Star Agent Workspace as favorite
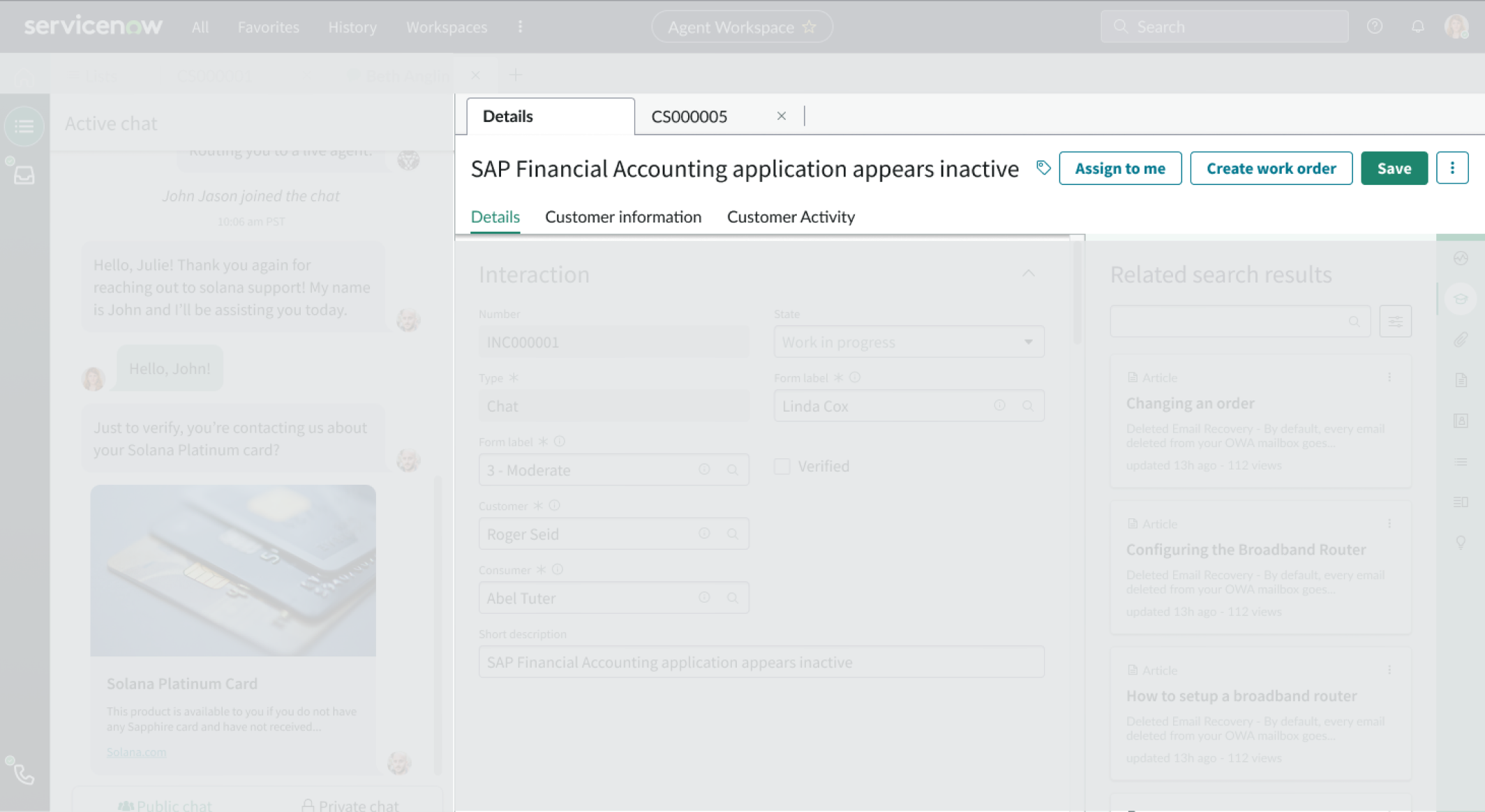Screen dimensions: 1485x812 click(x=809, y=27)
